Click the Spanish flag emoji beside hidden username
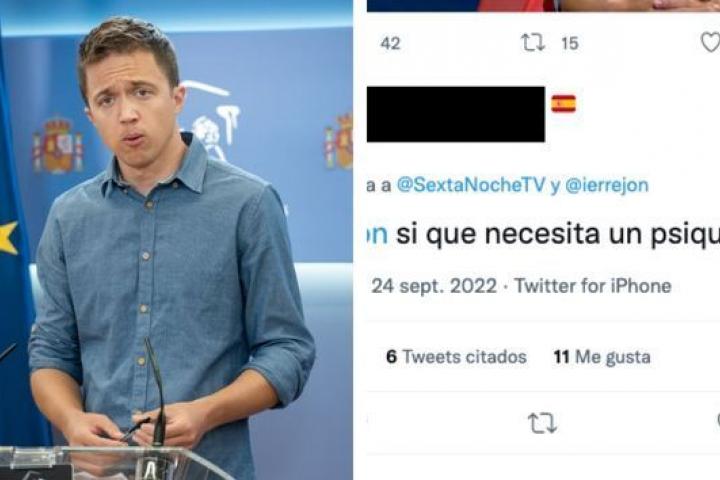The image size is (720, 480). click(563, 104)
